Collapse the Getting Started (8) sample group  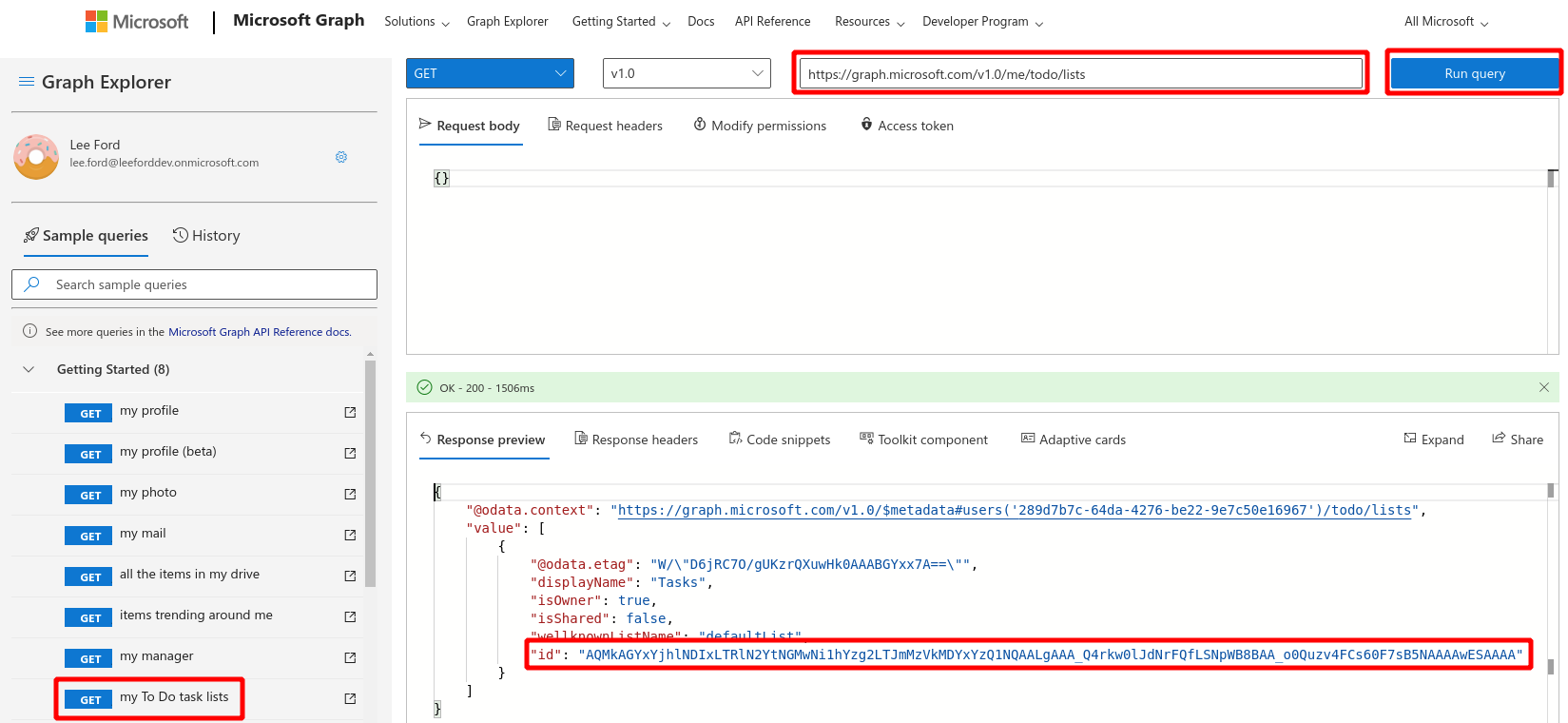[x=29, y=369]
